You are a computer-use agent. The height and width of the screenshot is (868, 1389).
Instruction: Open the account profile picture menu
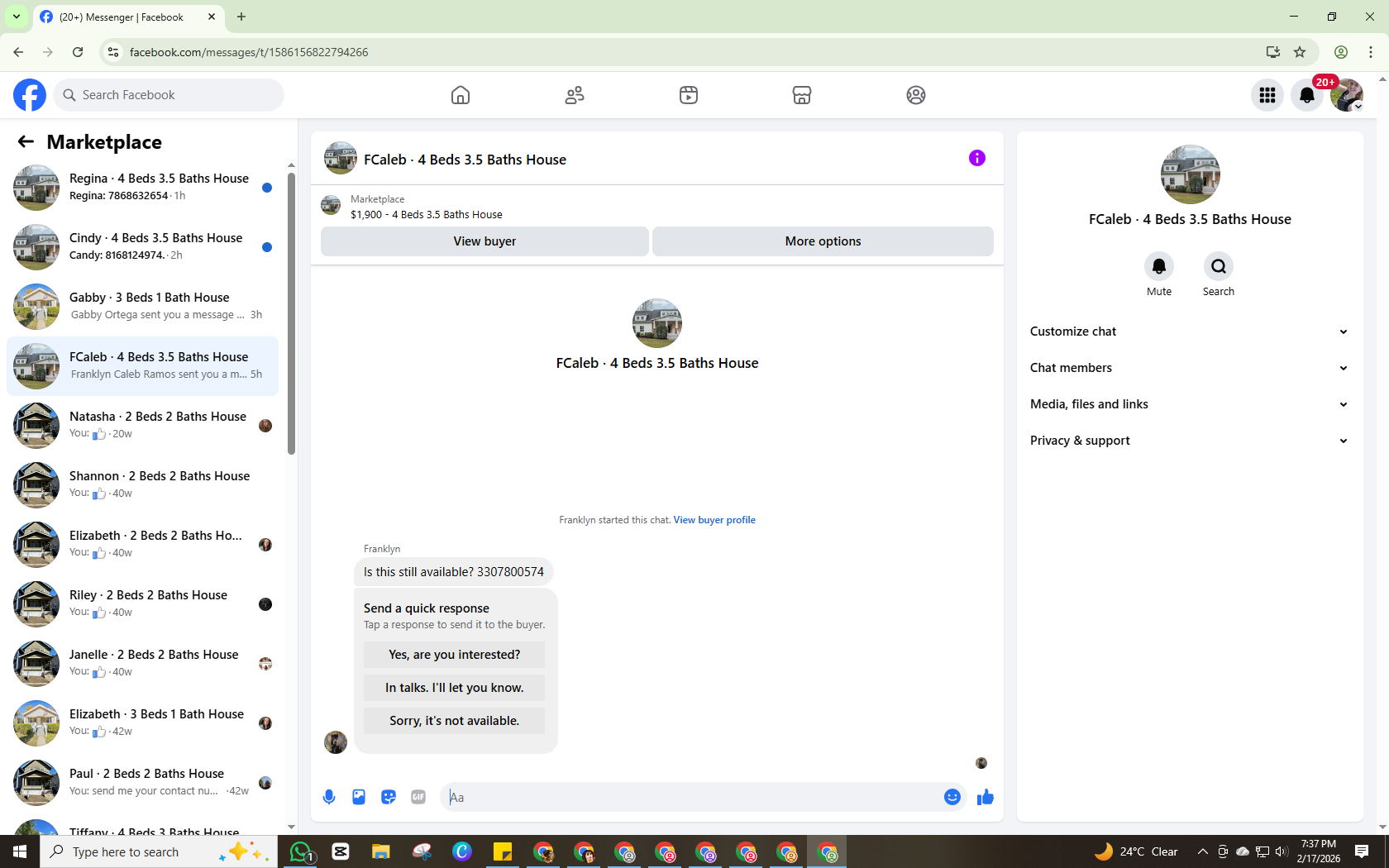1347,95
